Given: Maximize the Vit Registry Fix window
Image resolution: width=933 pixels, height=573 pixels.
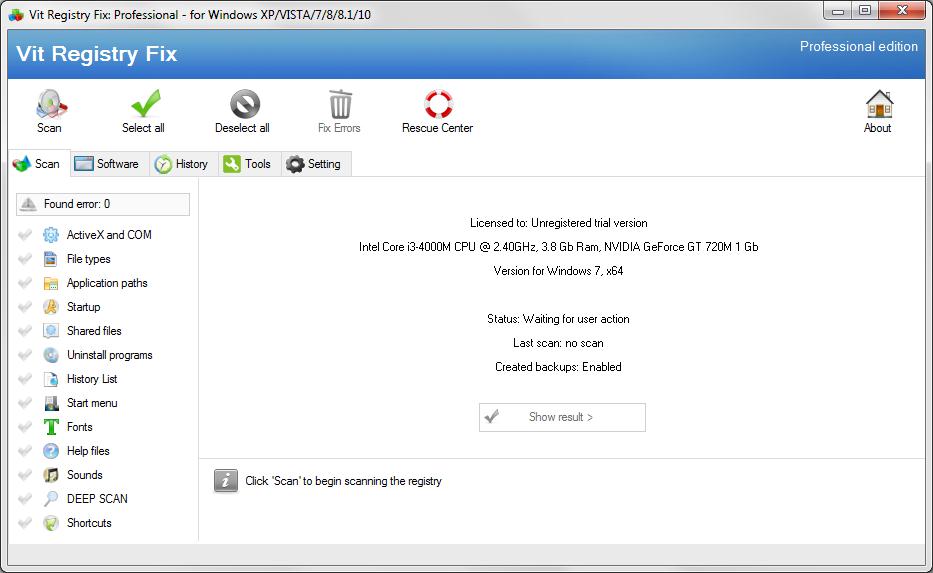Looking at the screenshot, I should pos(865,11).
